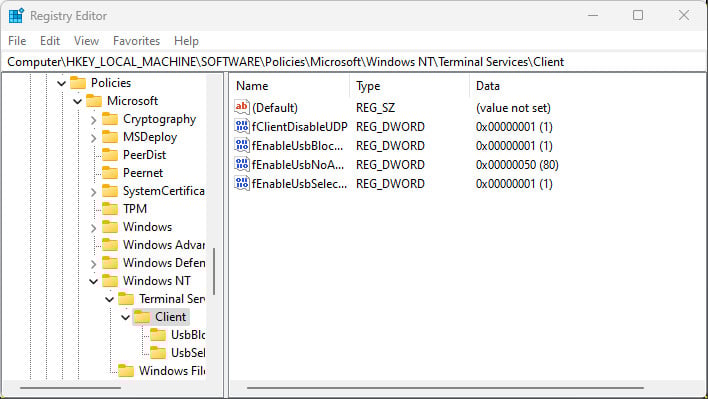This screenshot has width=708, height=399.
Task: Minimize the Registry Editor window
Action: 593,15
